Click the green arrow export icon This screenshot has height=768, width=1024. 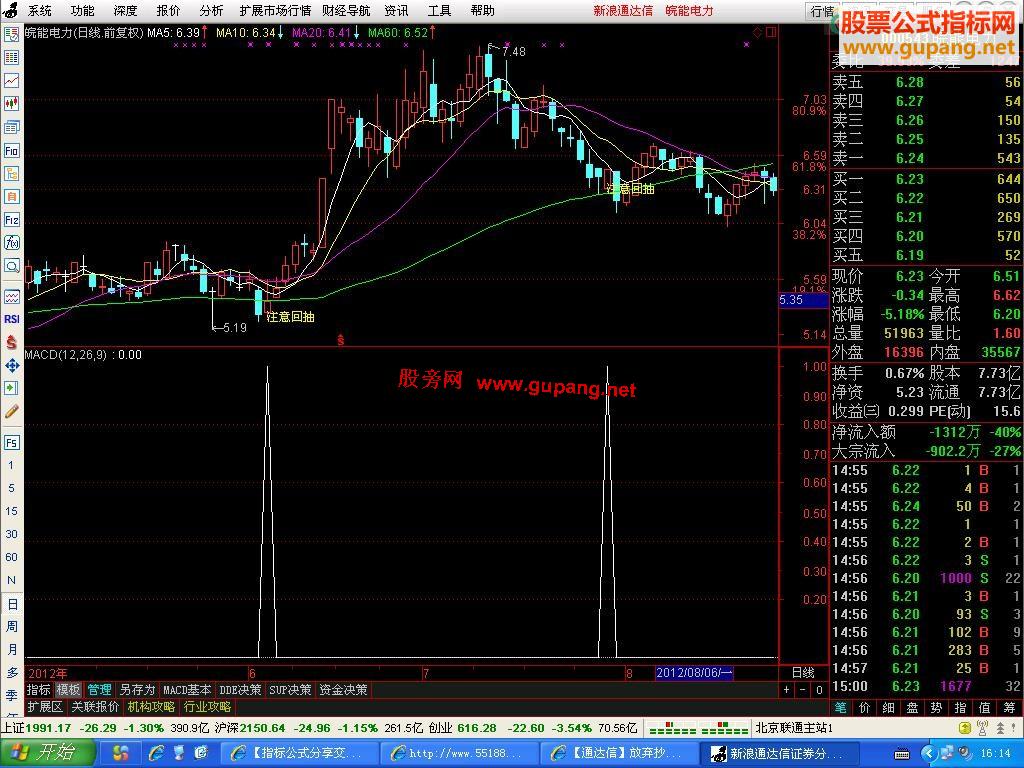[x=12, y=389]
